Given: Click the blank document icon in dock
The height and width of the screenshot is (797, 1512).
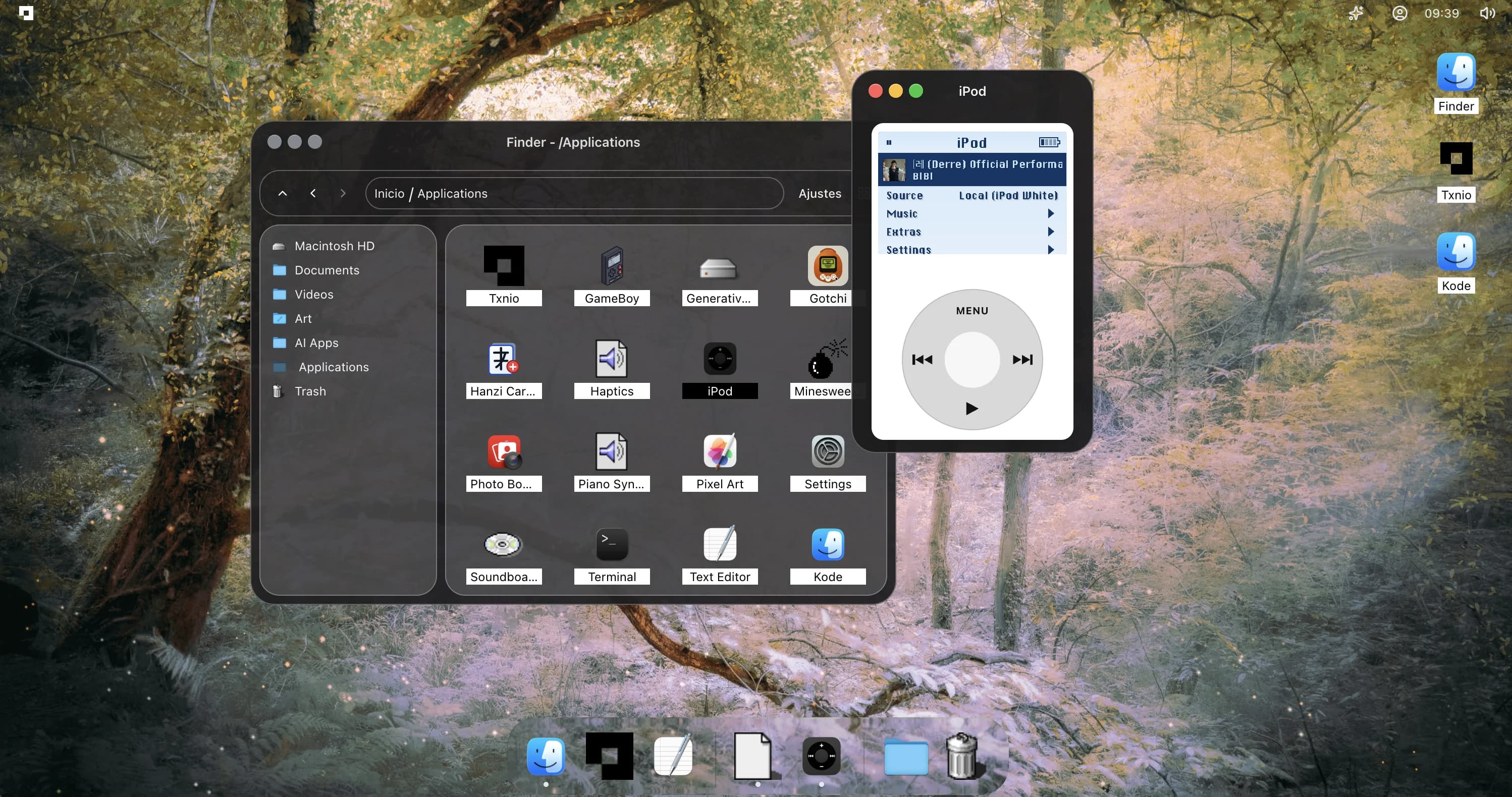Looking at the screenshot, I should [753, 756].
